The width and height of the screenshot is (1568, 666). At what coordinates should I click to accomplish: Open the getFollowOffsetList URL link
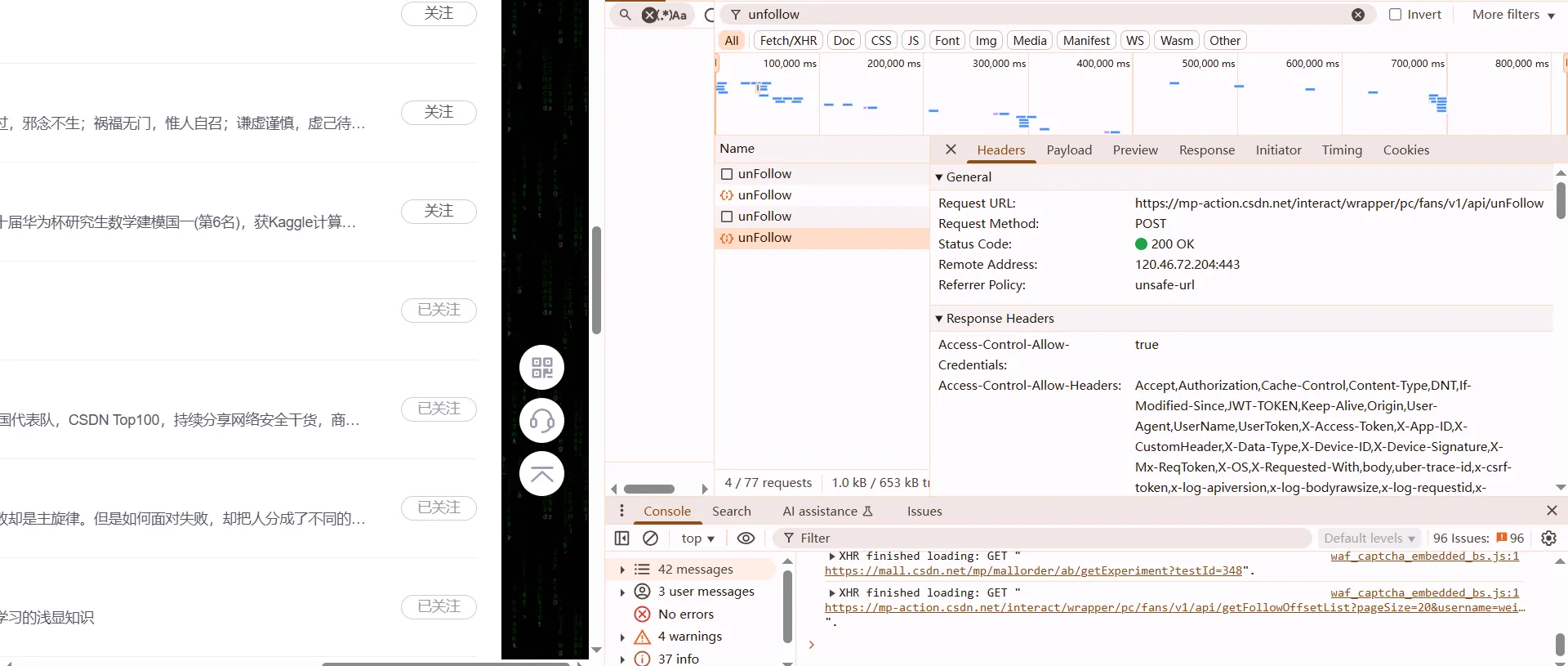click(x=1175, y=608)
